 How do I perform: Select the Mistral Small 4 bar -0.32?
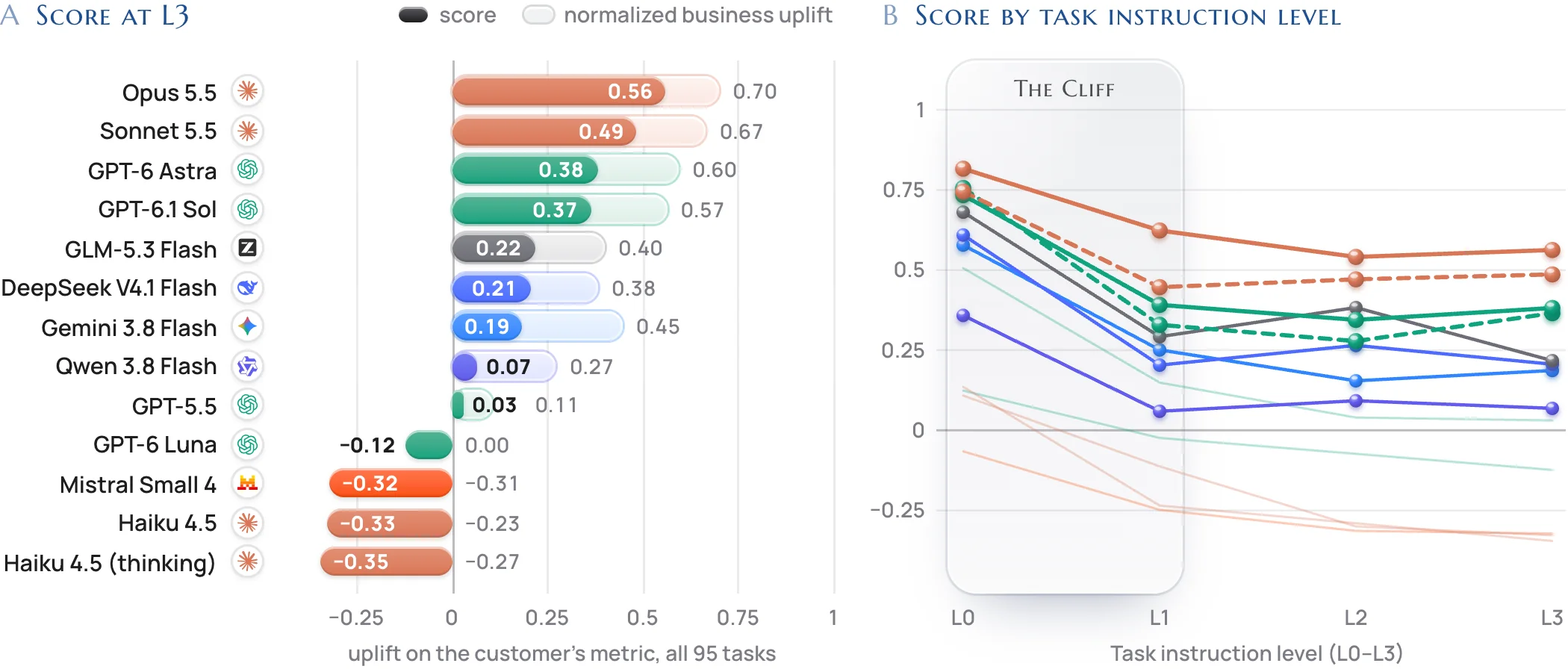pyautogui.click(x=391, y=484)
